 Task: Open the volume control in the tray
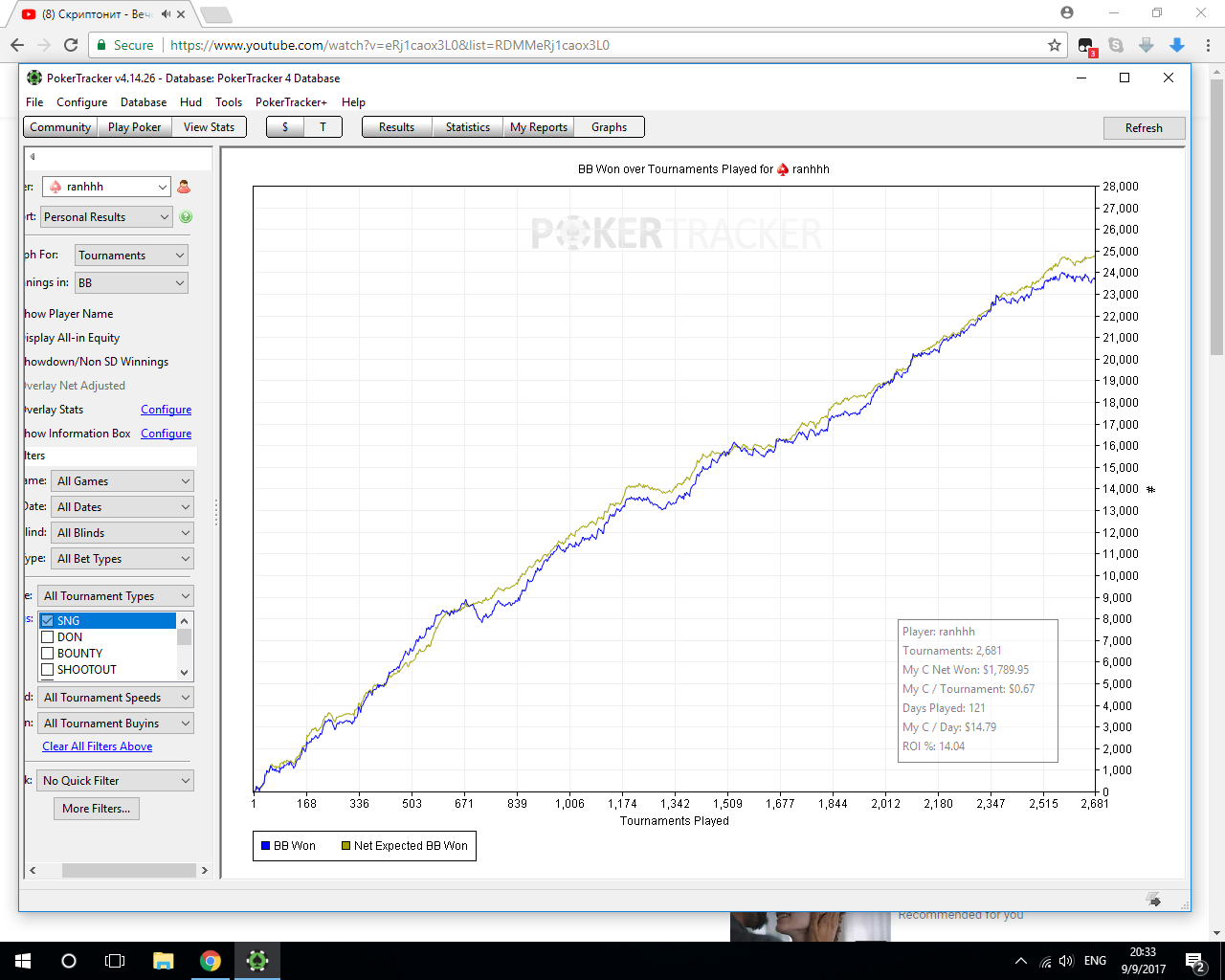pos(1066,961)
